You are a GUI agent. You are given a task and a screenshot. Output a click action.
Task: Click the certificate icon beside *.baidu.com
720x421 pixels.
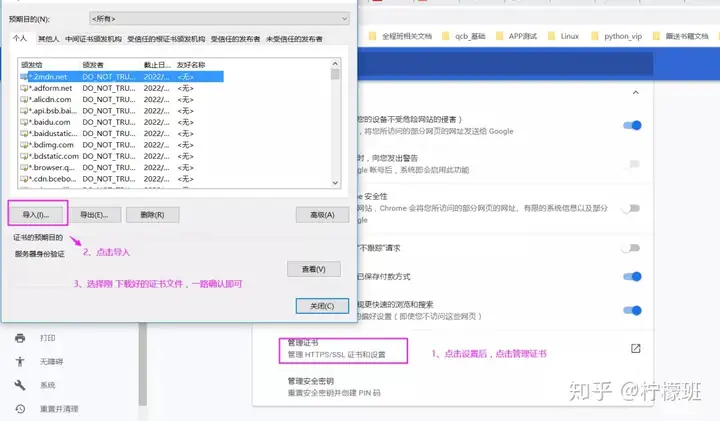point(24,122)
